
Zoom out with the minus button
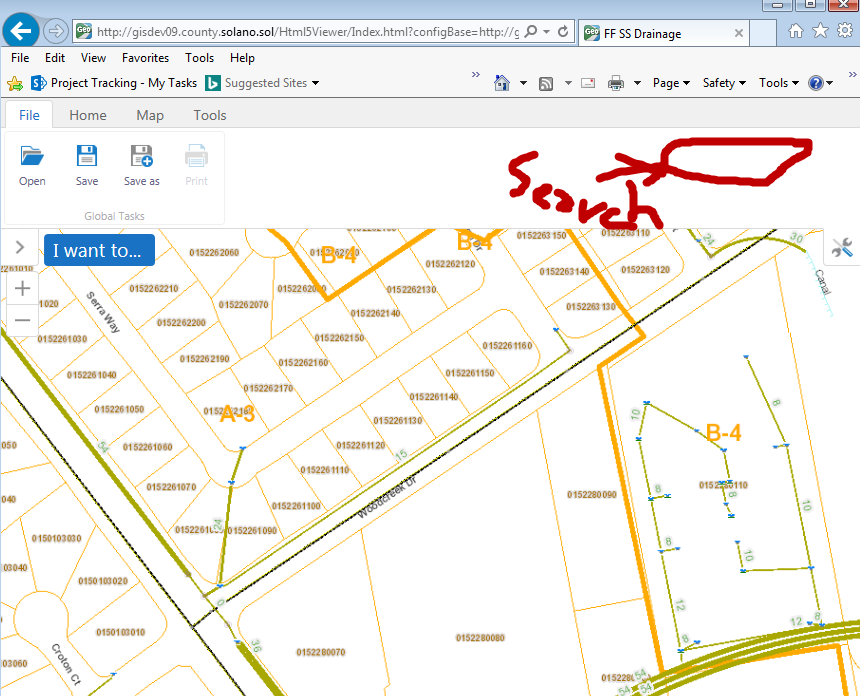22,320
